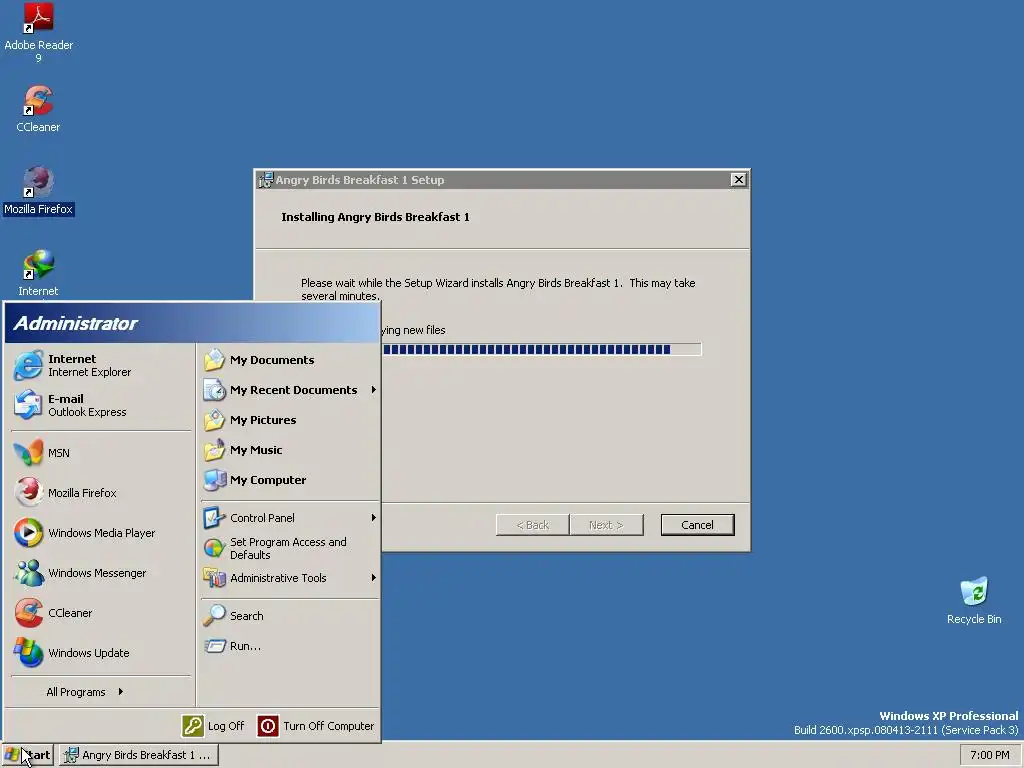Start Windows Media Player

click(x=101, y=533)
